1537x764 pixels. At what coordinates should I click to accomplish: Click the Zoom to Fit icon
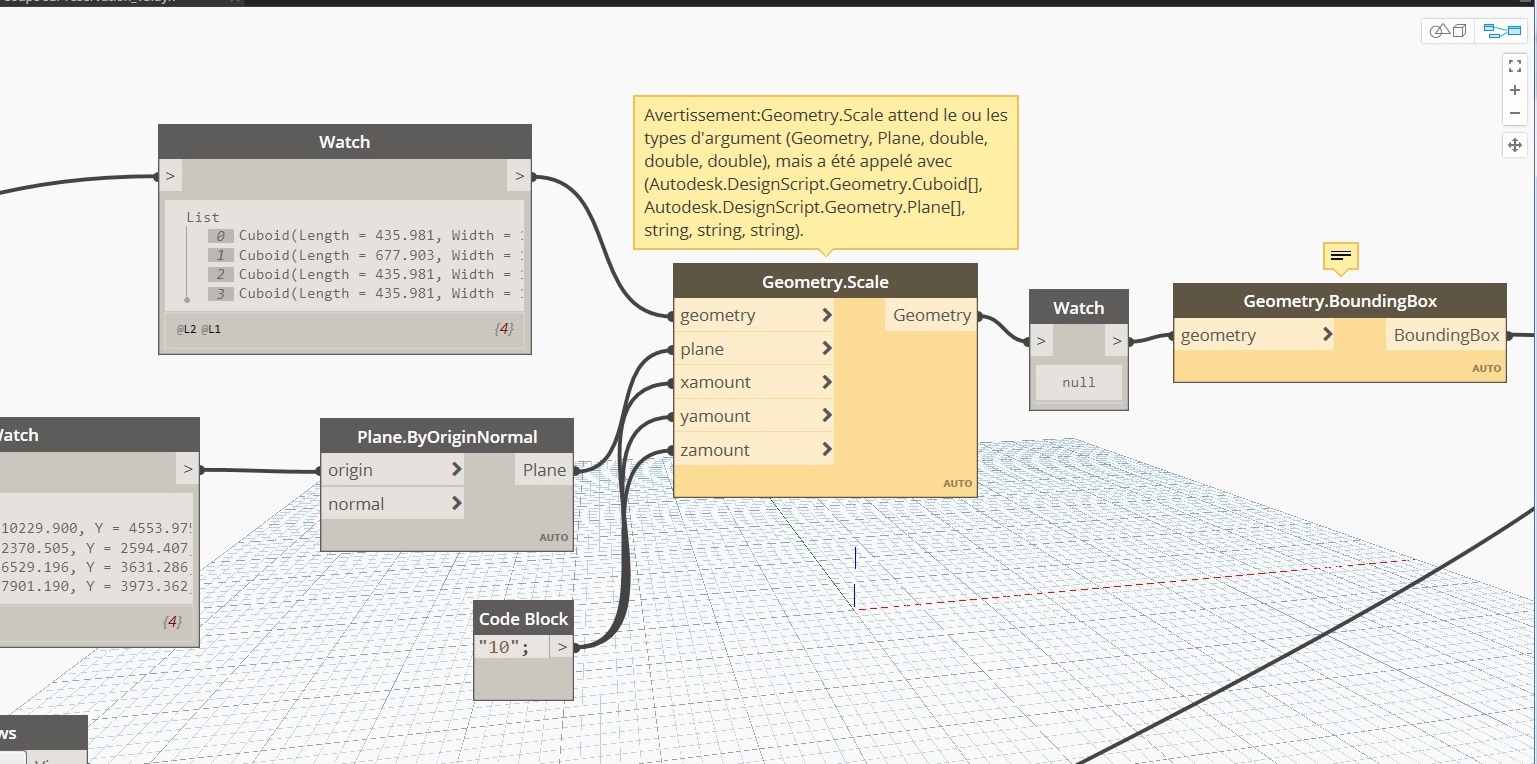(x=1514, y=66)
